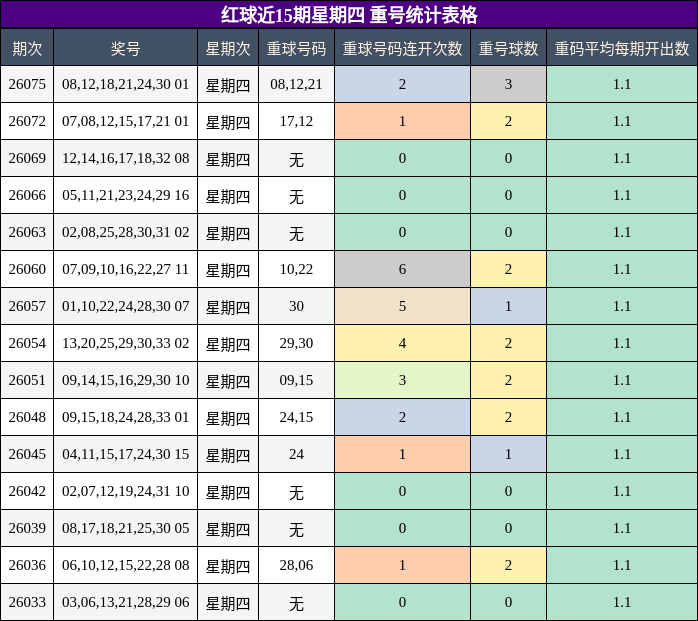The image size is (698, 621).
Task: Select draw numbers 09,14,15,16,29,30 10
Action: pyautogui.click(x=126, y=380)
